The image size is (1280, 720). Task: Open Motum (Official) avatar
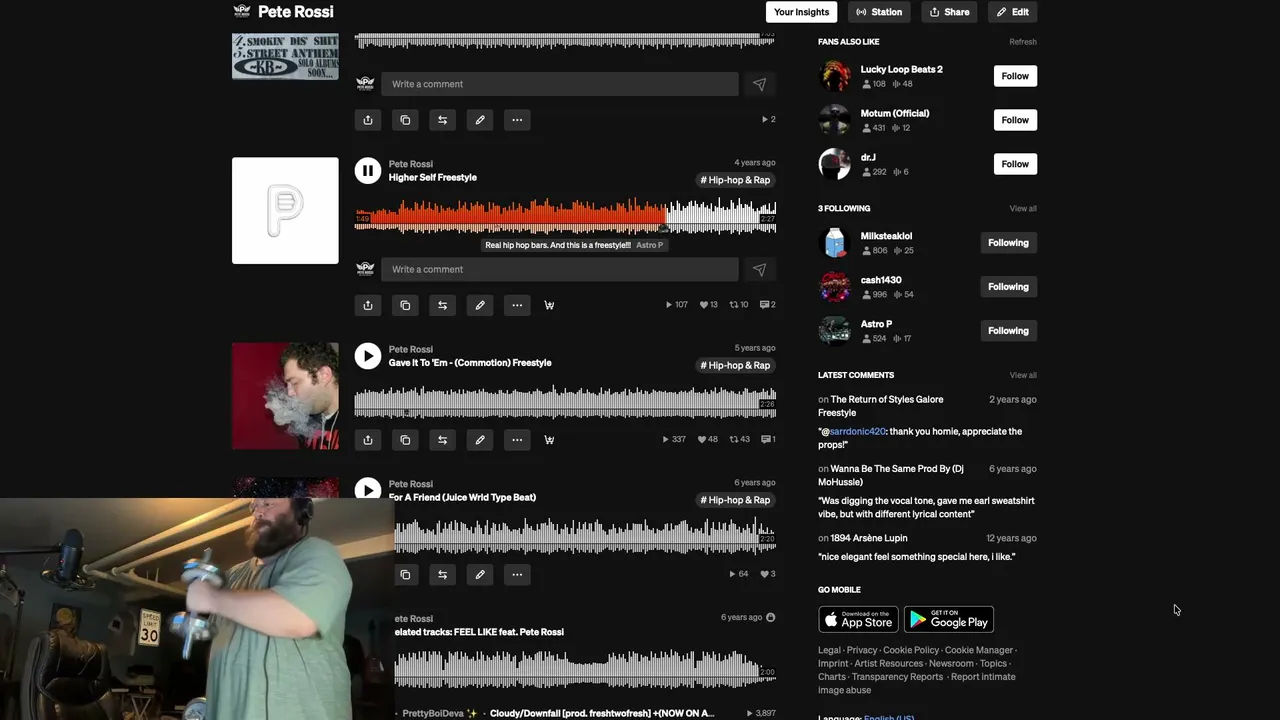point(835,120)
